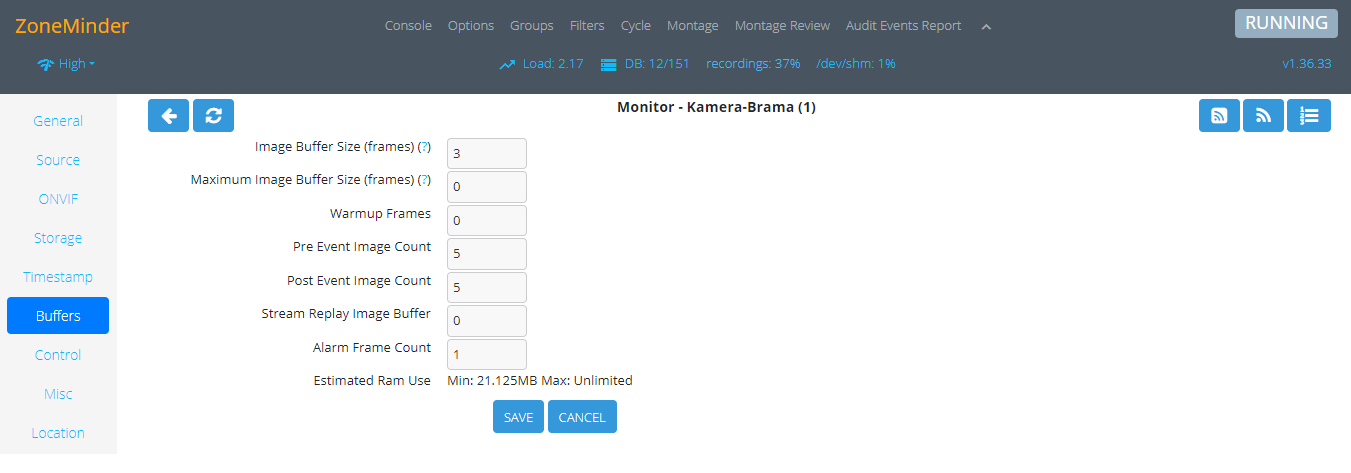Open the Montage Review menu item

pos(782,26)
